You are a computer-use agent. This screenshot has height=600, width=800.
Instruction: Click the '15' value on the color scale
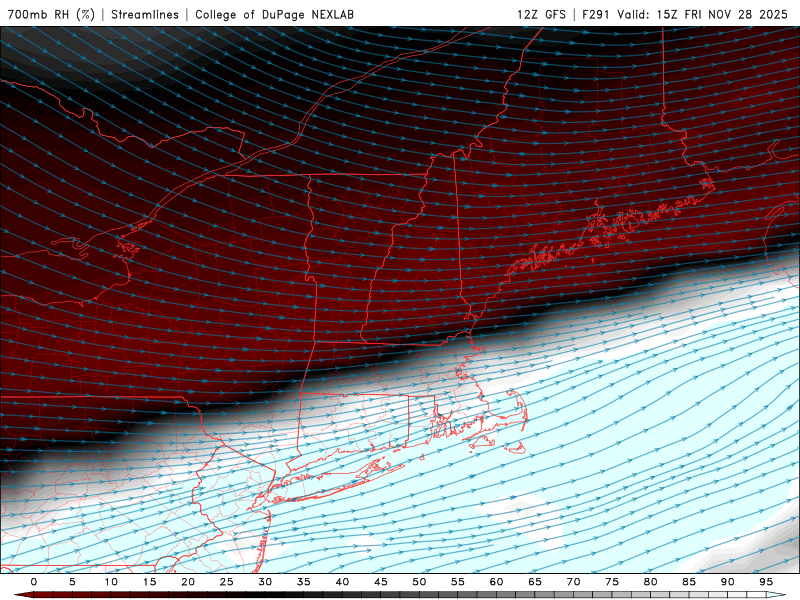pos(149,582)
